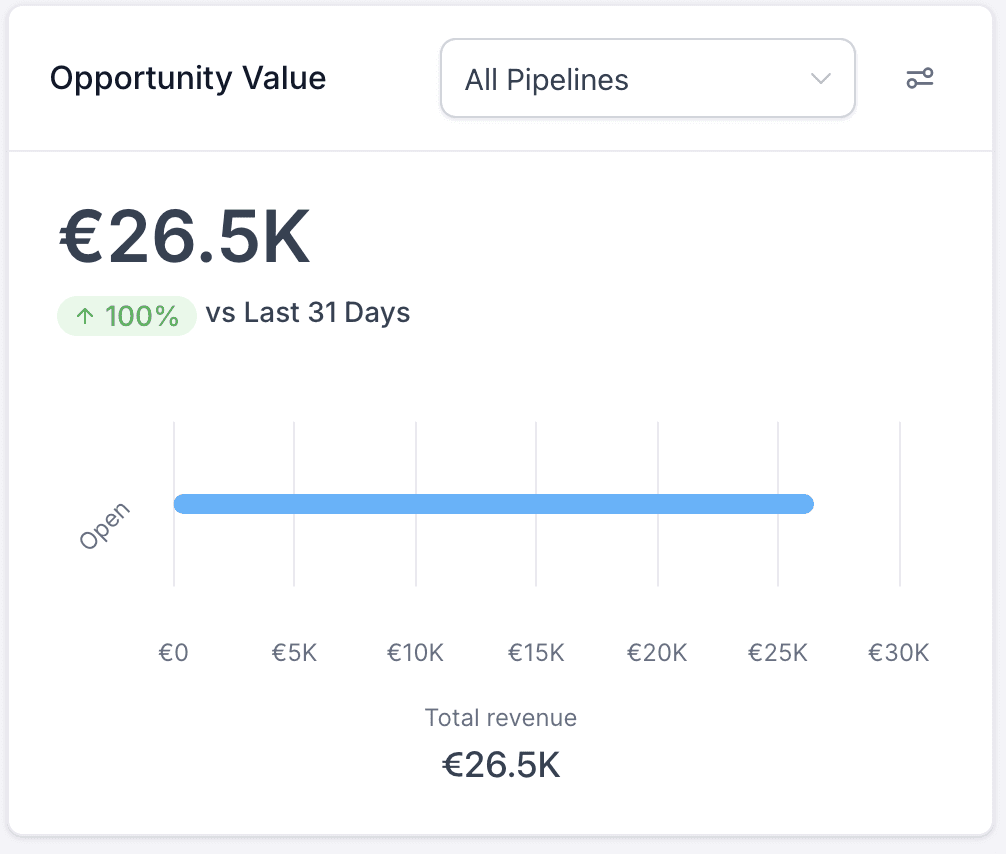Click the €5K axis label
Screen dimensions: 1006x854
click(294, 653)
